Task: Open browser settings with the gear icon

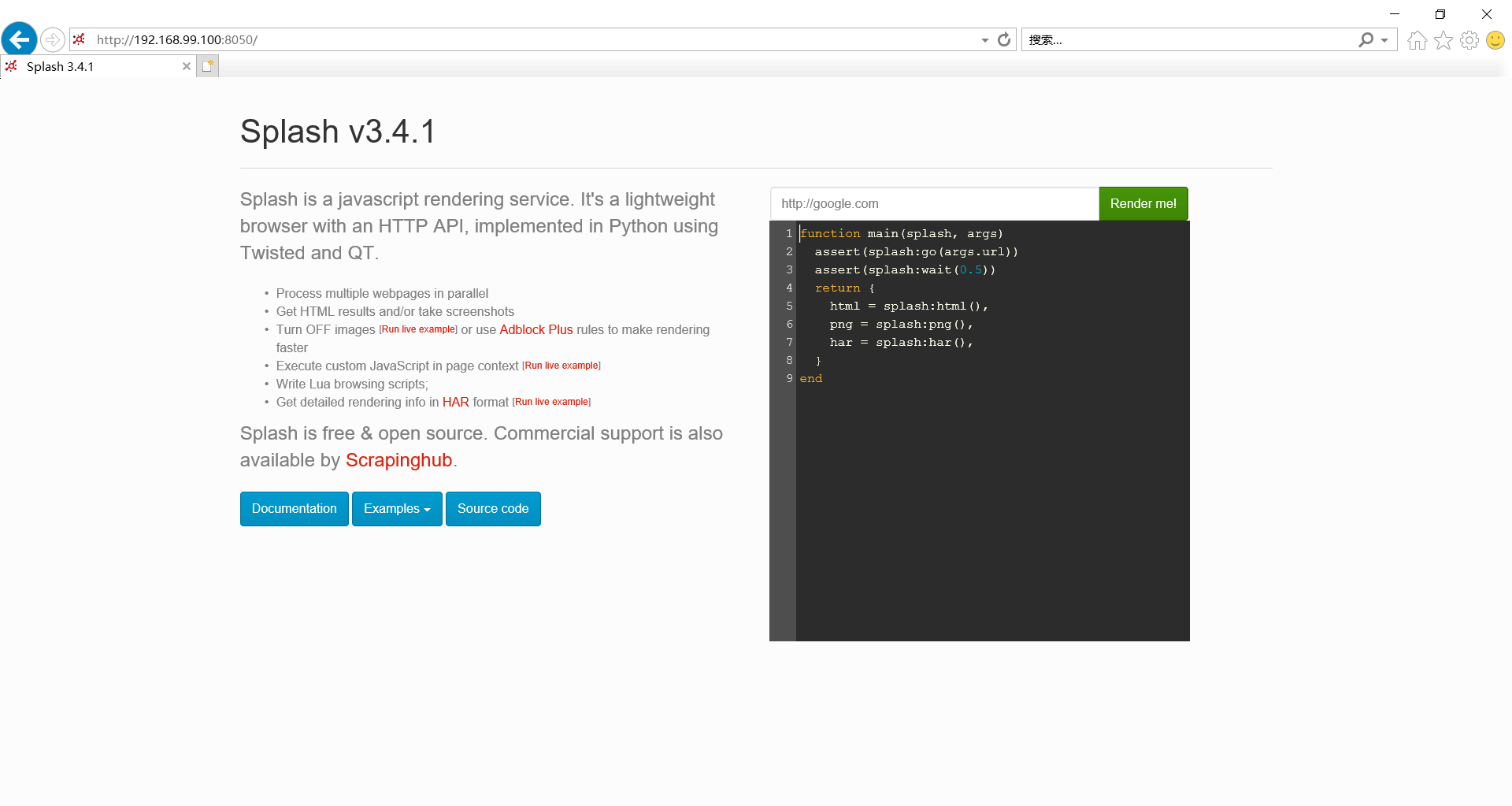Action: 1469,40
